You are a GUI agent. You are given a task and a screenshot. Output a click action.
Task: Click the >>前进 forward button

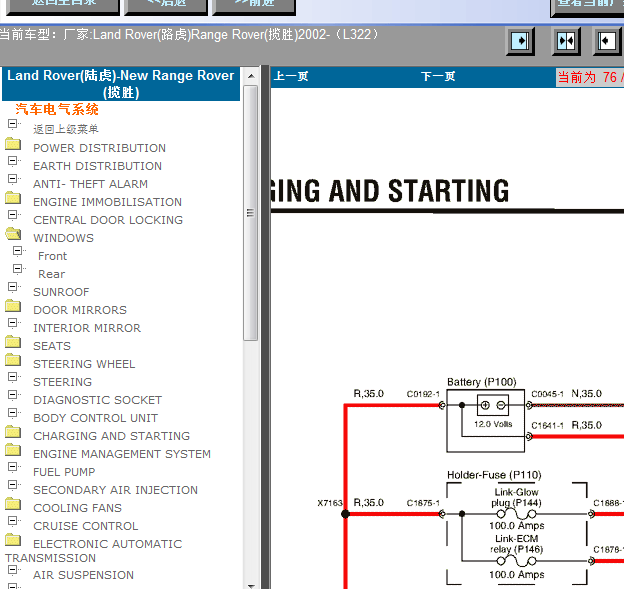pyautogui.click(x=254, y=6)
